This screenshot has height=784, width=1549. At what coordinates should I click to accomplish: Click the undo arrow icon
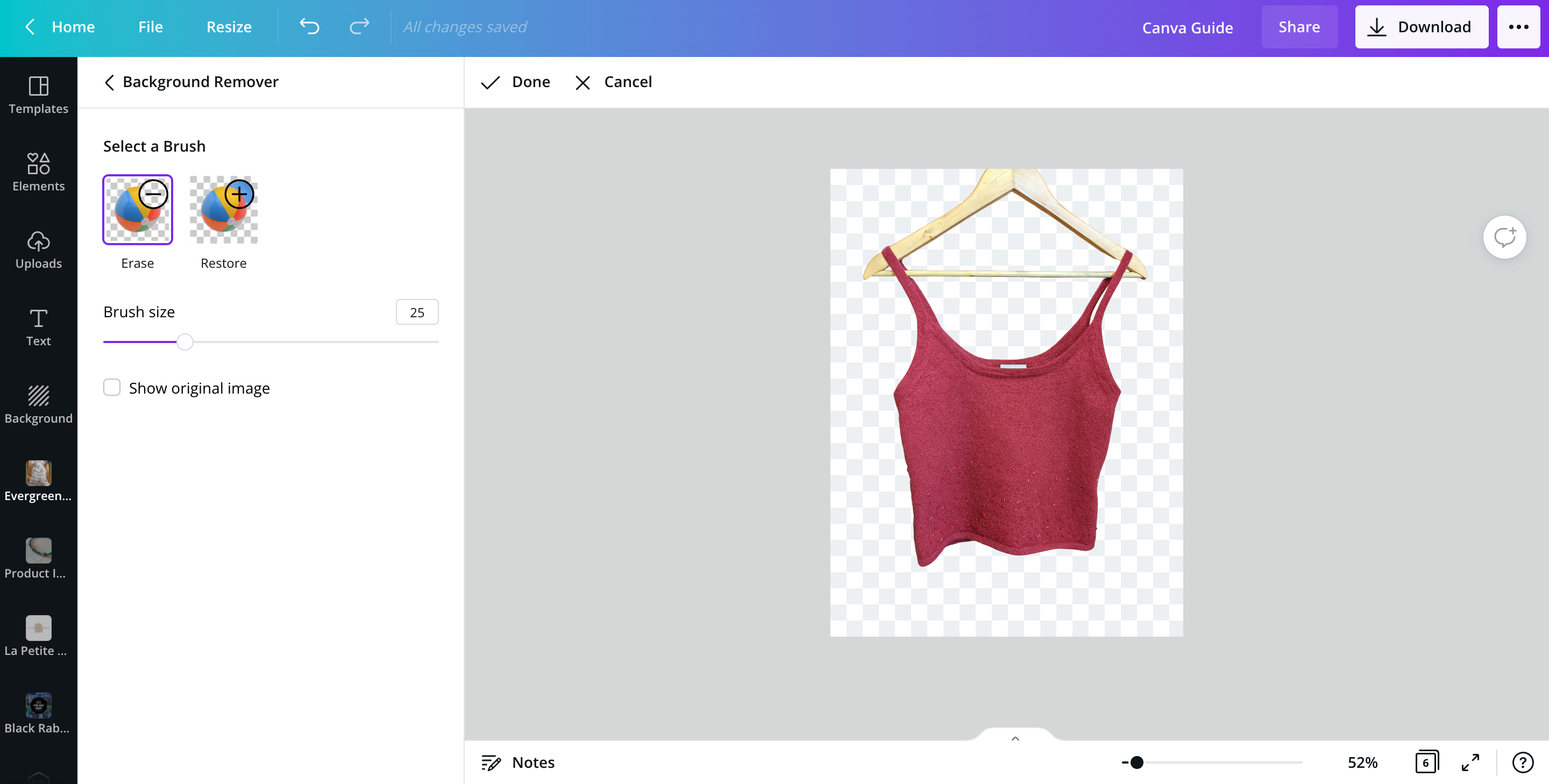309,26
